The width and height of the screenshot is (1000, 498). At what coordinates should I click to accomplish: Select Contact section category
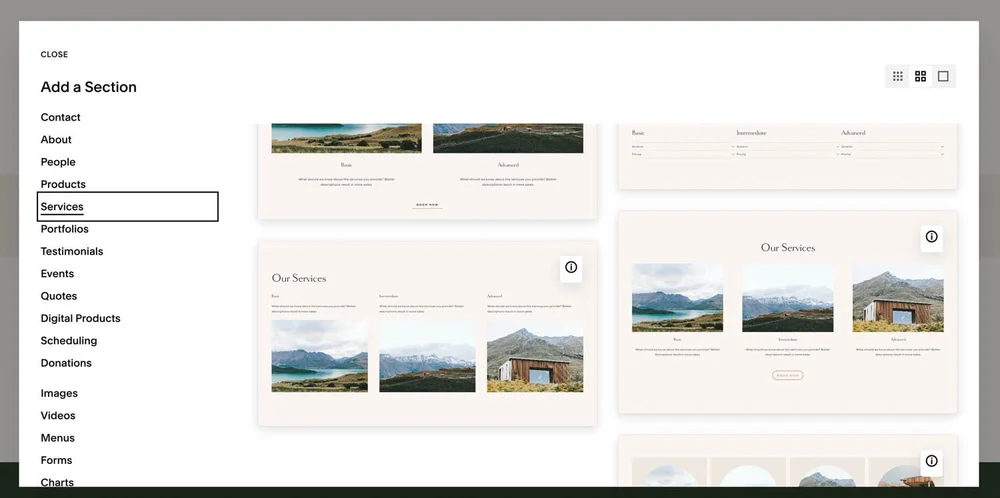[61, 117]
